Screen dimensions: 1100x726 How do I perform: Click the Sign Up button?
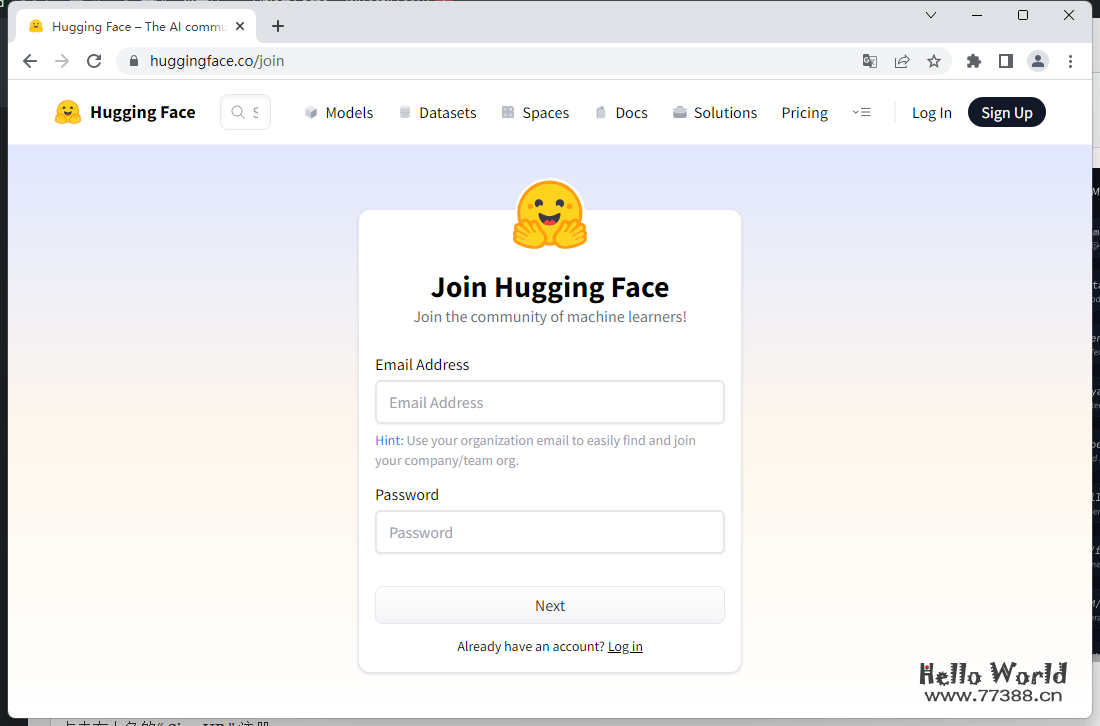tap(1006, 112)
